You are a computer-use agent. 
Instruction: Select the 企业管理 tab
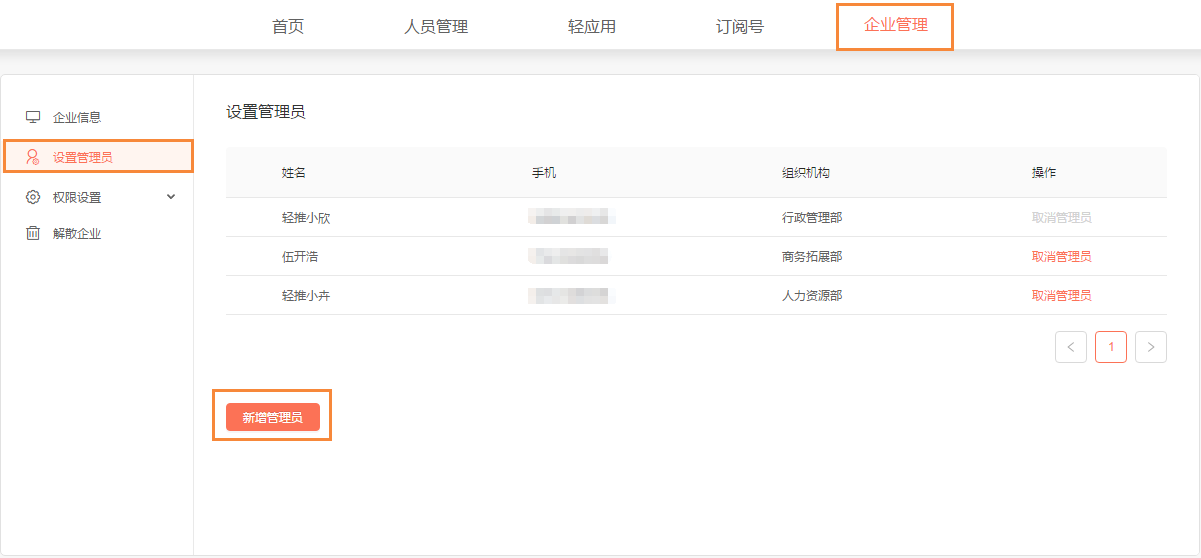point(896,25)
